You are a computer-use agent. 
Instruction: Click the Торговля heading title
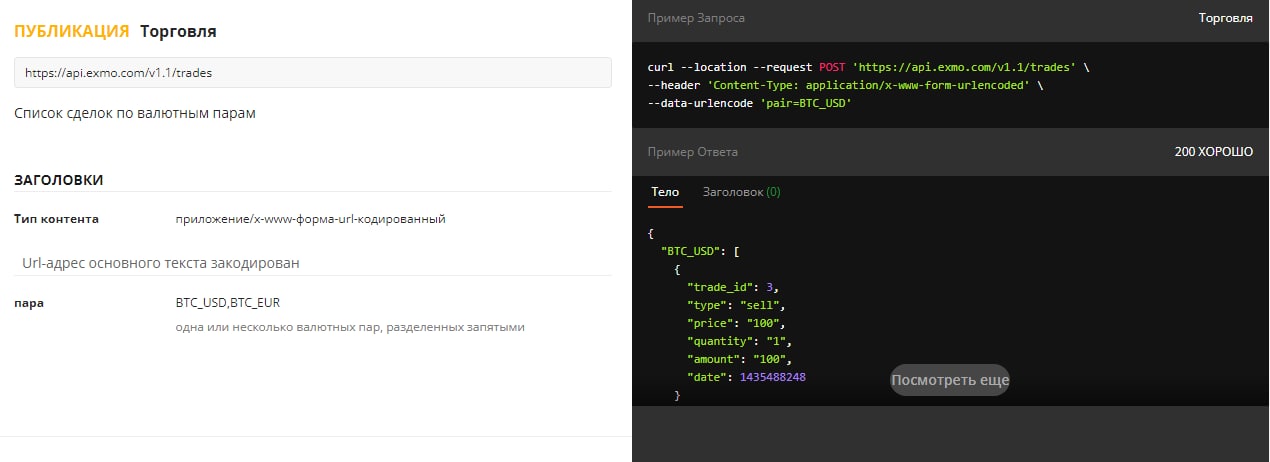pyautogui.click(x=178, y=31)
